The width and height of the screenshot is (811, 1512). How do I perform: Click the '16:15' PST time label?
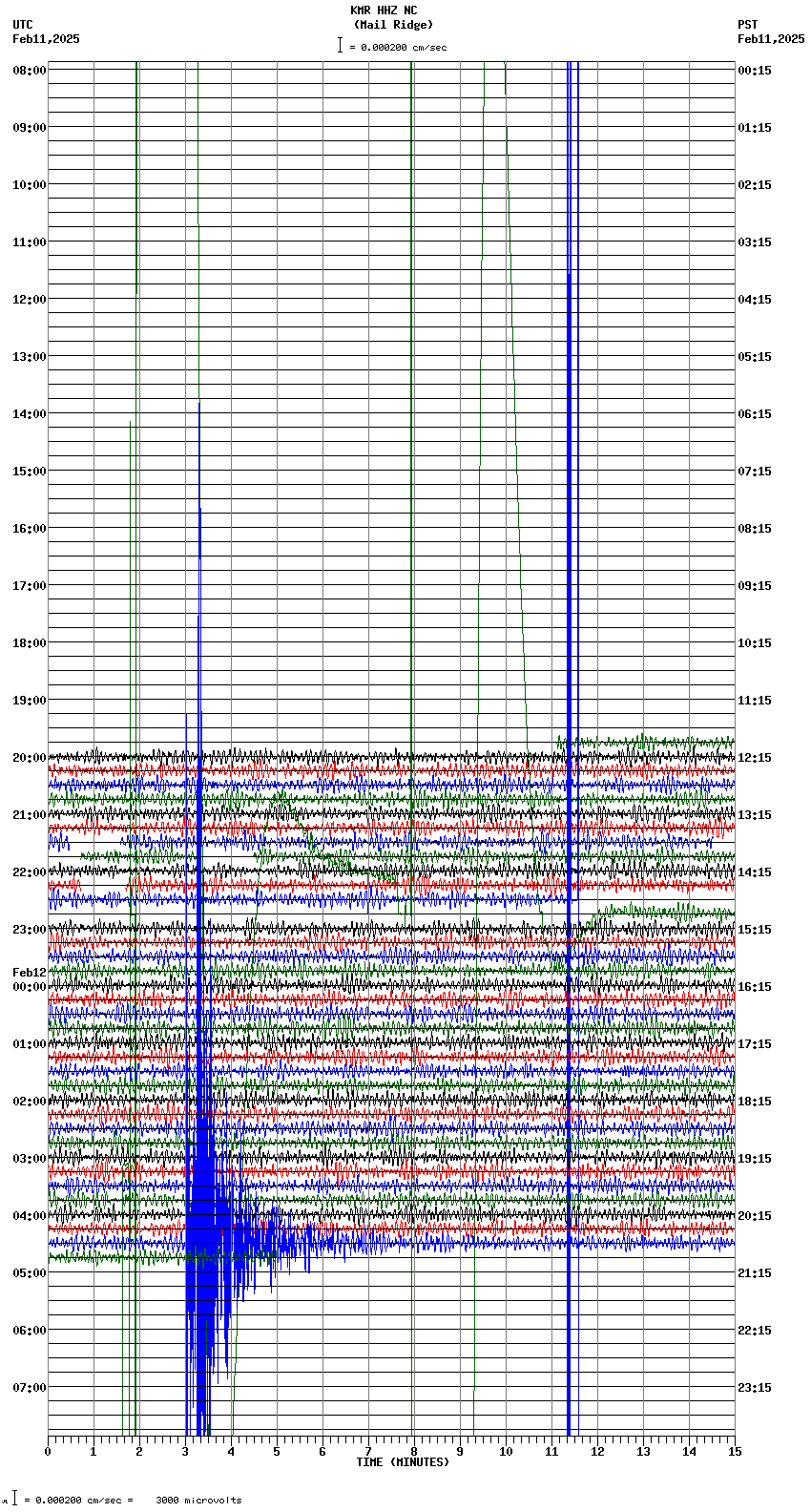(755, 987)
